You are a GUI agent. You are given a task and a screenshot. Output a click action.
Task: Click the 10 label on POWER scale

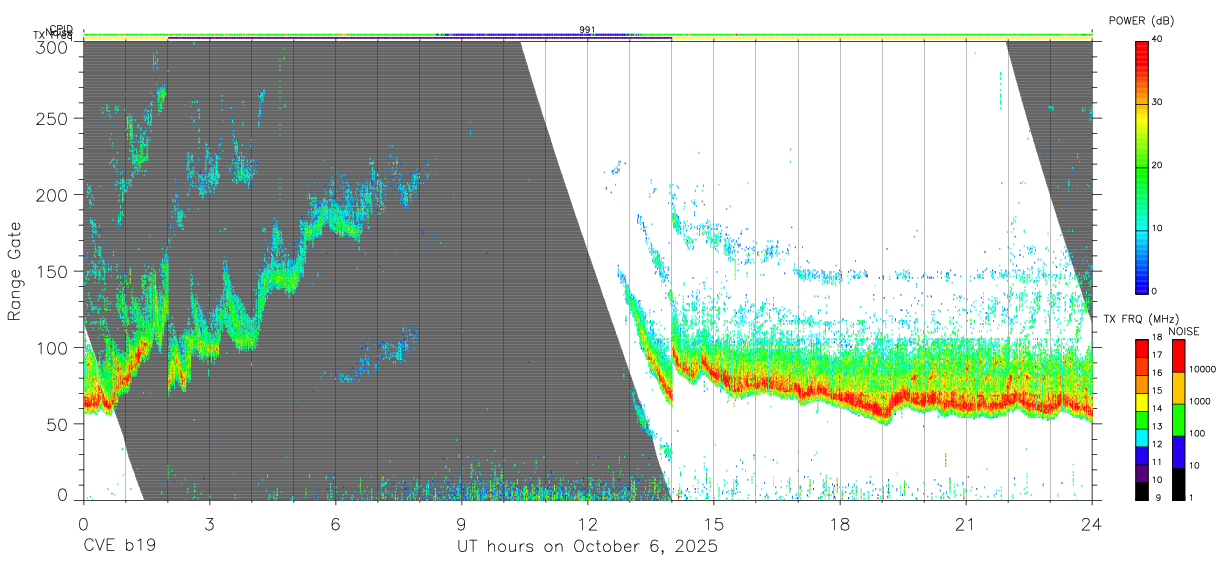coord(1159,229)
